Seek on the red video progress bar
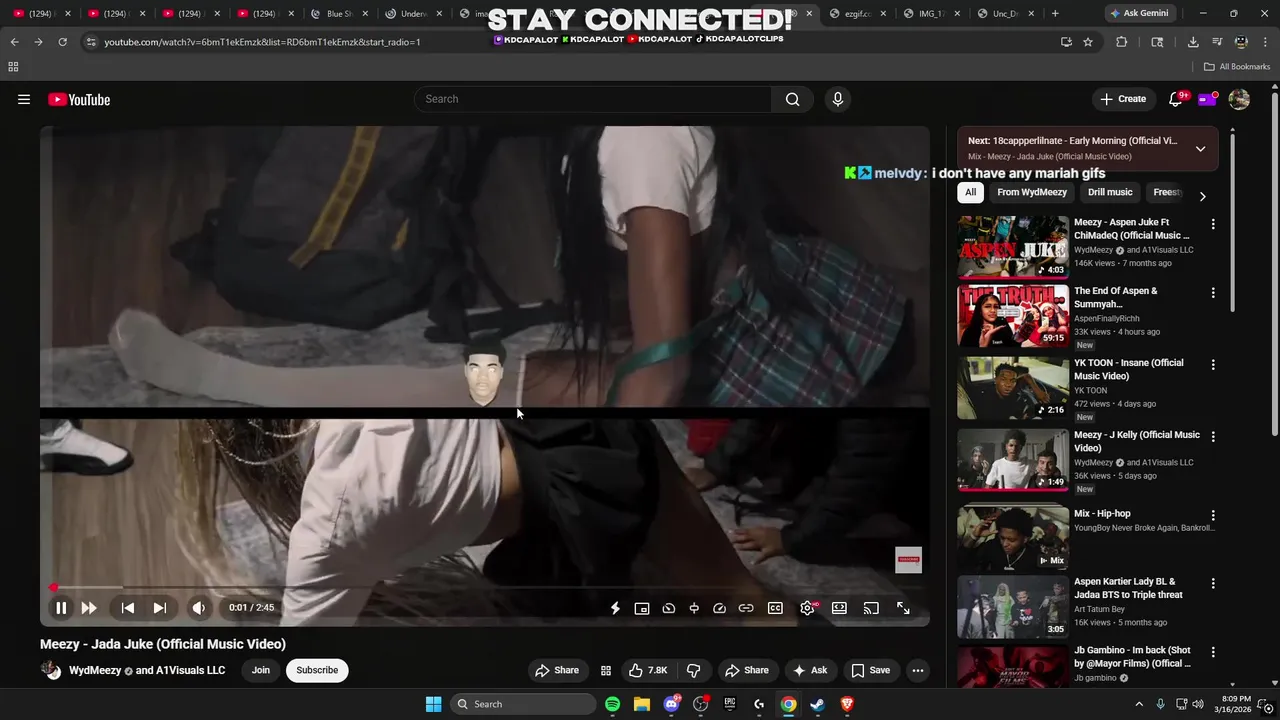 click(x=485, y=587)
